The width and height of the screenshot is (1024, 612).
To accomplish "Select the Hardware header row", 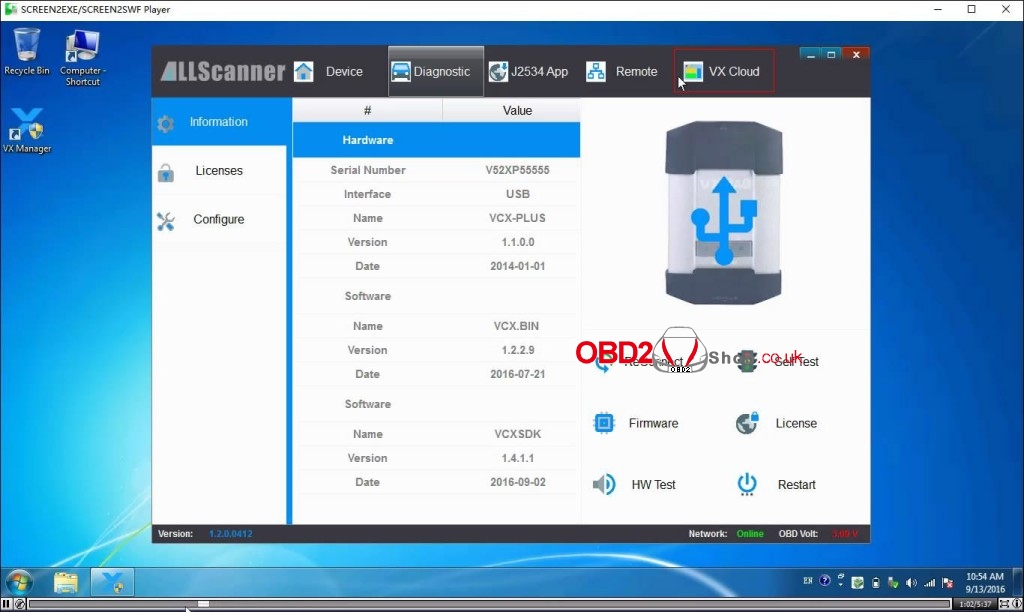I will [436, 140].
